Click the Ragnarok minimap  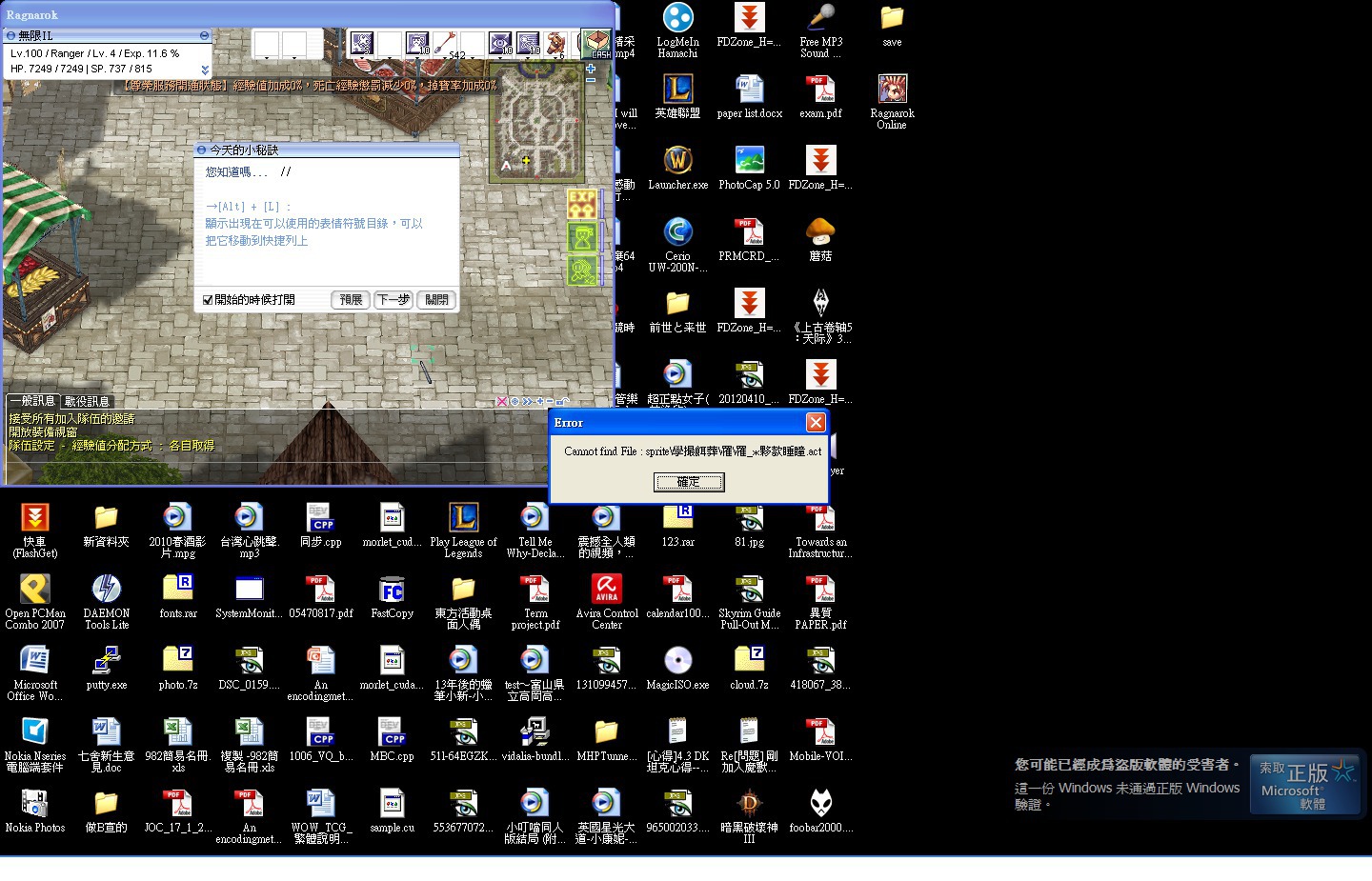pyautogui.click(x=535, y=122)
